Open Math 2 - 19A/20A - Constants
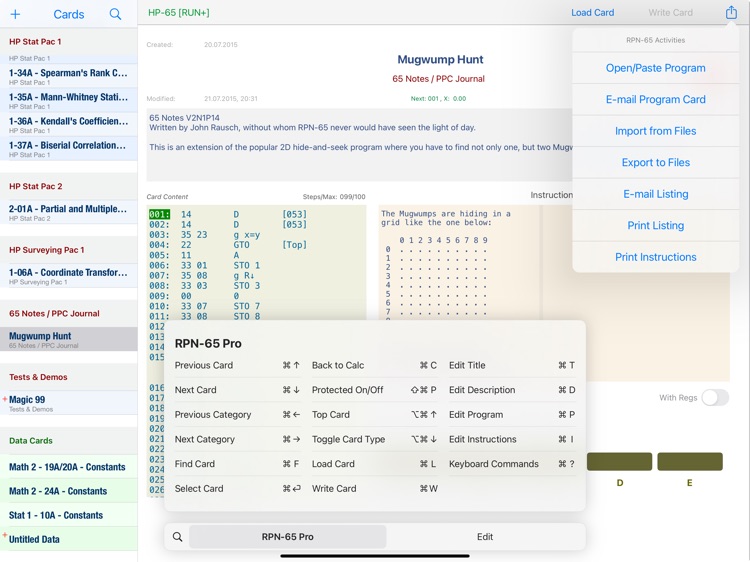This screenshot has height=562, width=750. pyautogui.click(x=68, y=467)
